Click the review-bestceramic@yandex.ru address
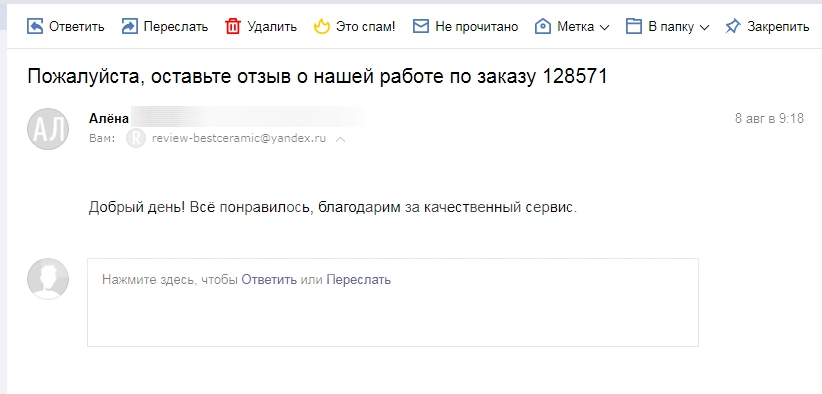The width and height of the screenshot is (822, 394). 239,138
